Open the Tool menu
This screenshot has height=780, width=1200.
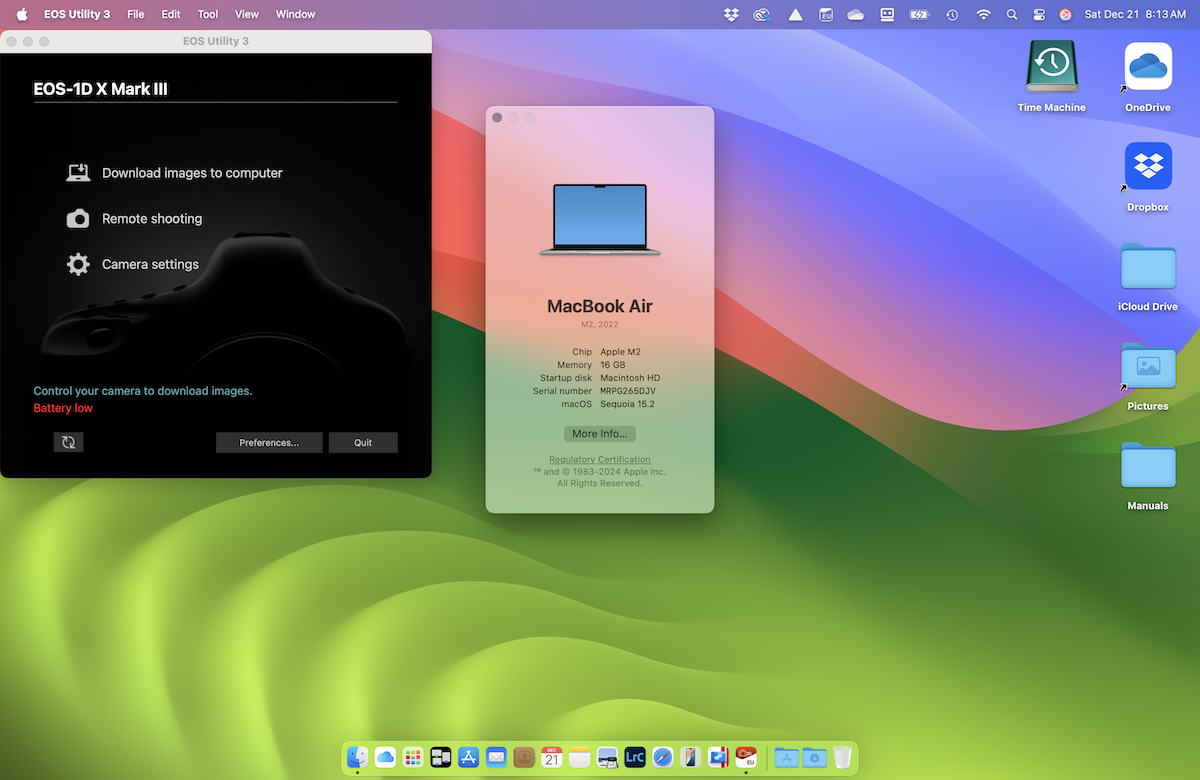(207, 14)
